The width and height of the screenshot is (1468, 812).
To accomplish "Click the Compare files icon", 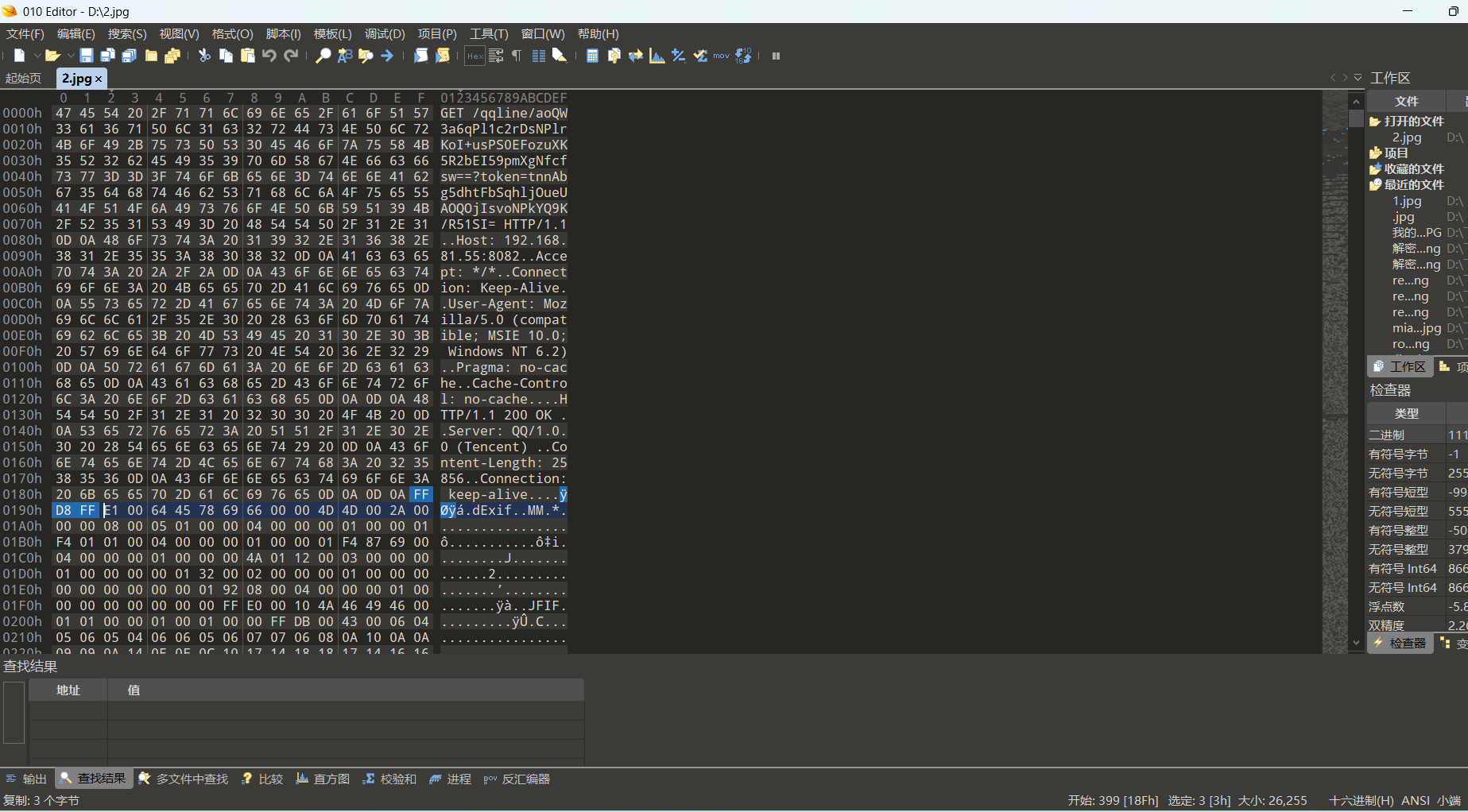I will [614, 56].
